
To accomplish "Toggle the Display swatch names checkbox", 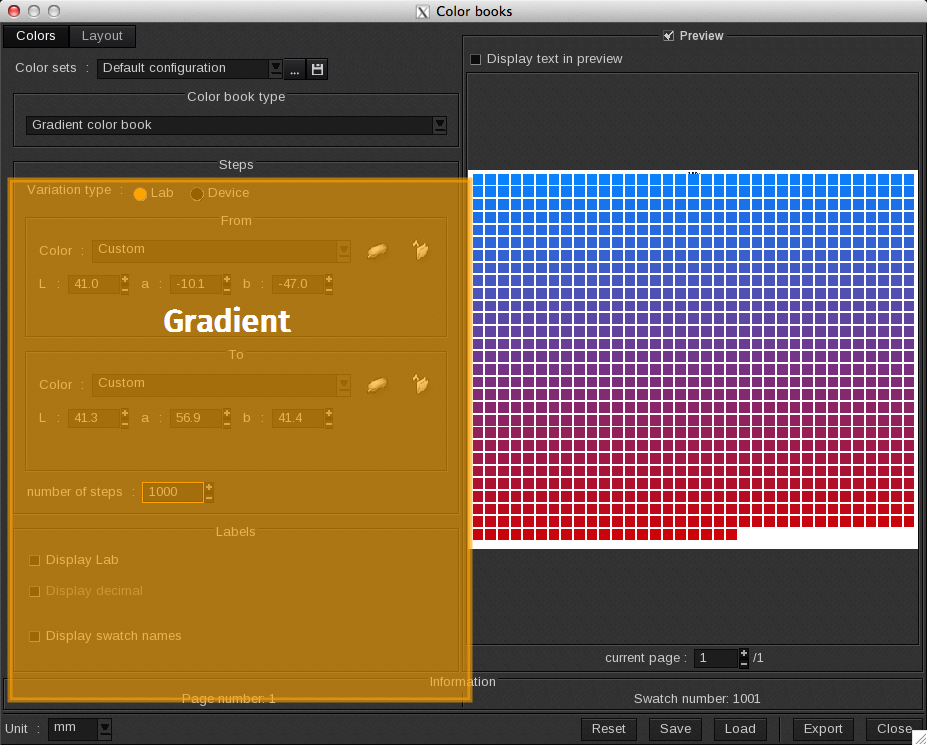I will 35,636.
